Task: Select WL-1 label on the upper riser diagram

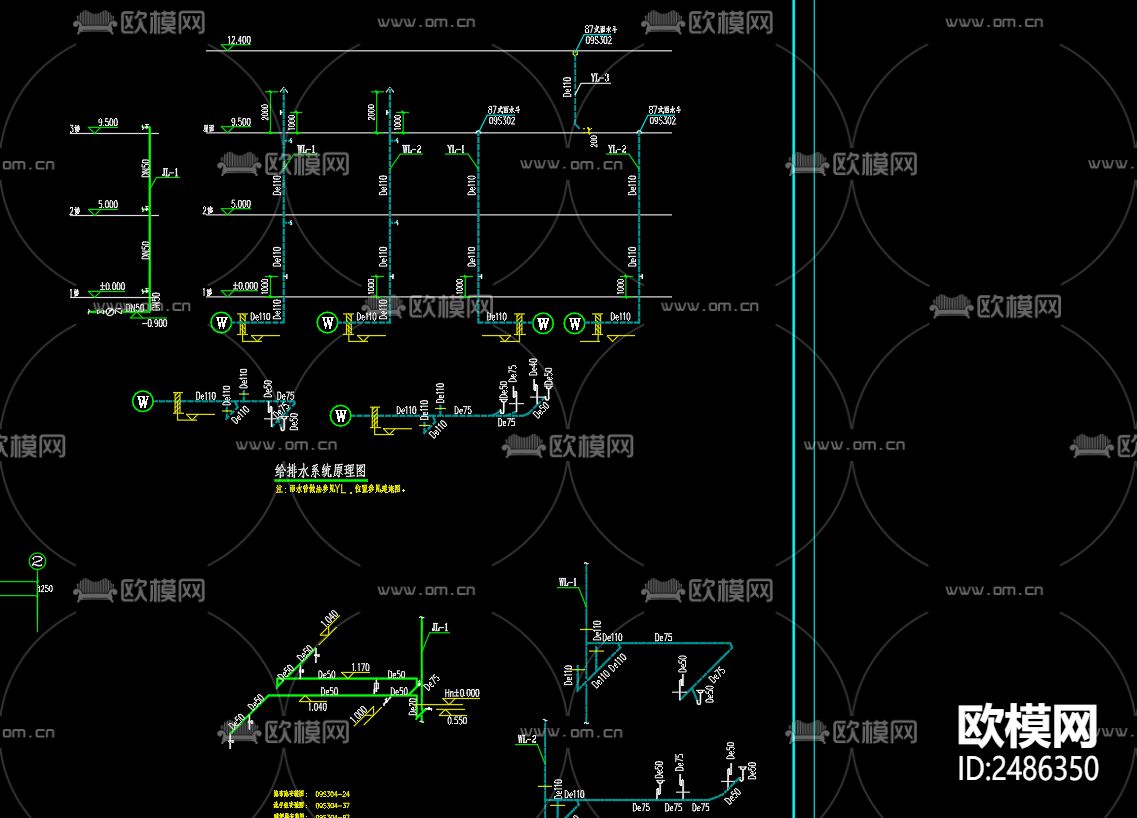Action: coord(306,149)
